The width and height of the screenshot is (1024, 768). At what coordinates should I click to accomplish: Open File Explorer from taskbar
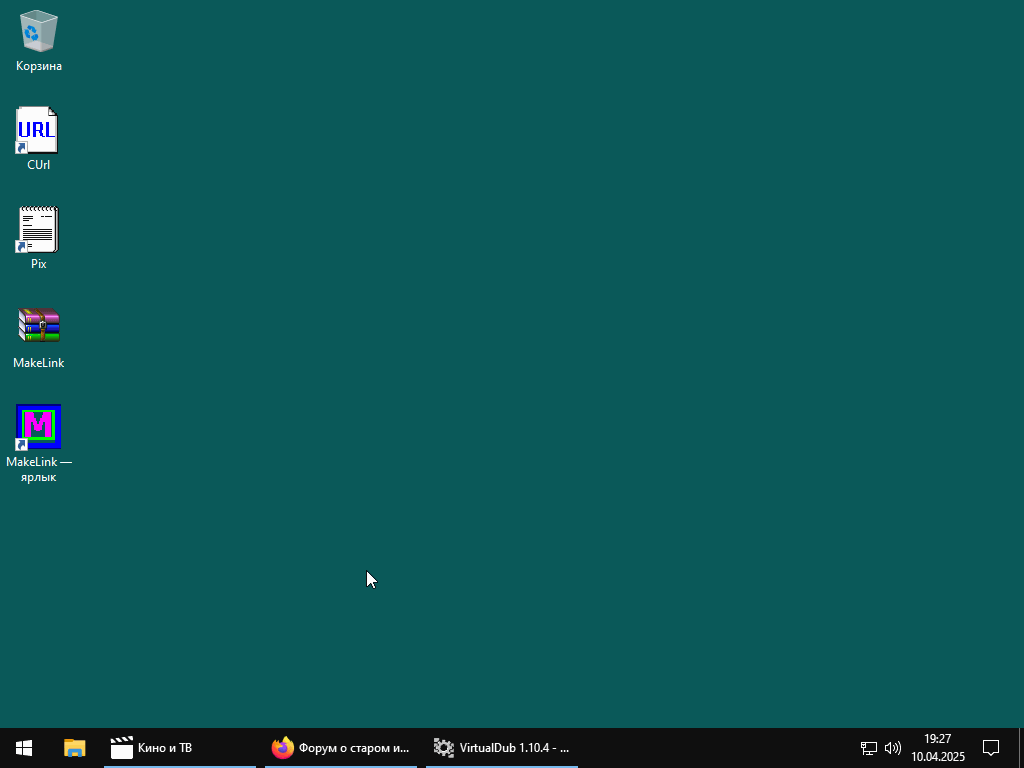point(74,748)
